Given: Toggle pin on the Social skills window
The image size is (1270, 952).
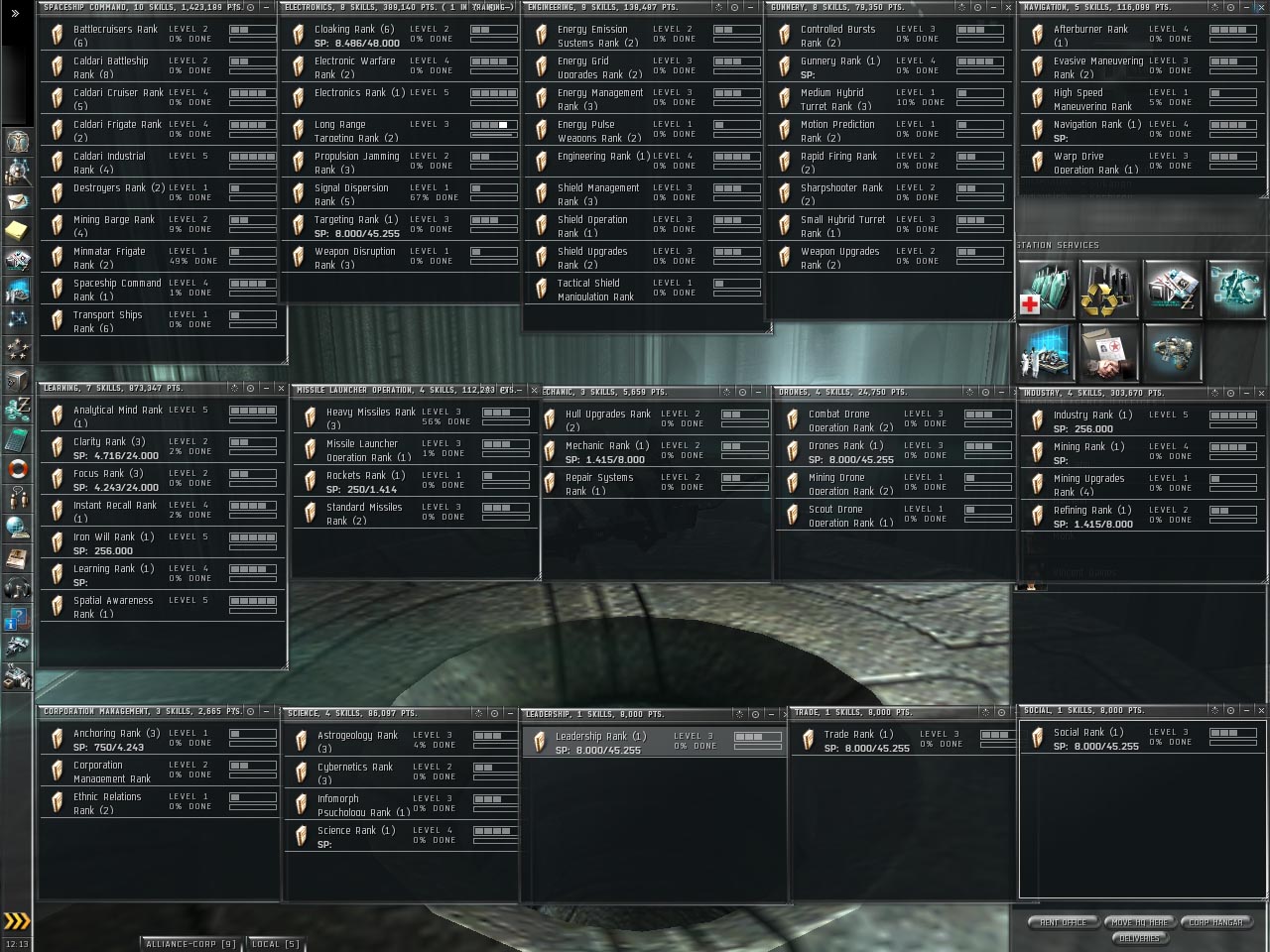Looking at the screenshot, I should 1214,710.
